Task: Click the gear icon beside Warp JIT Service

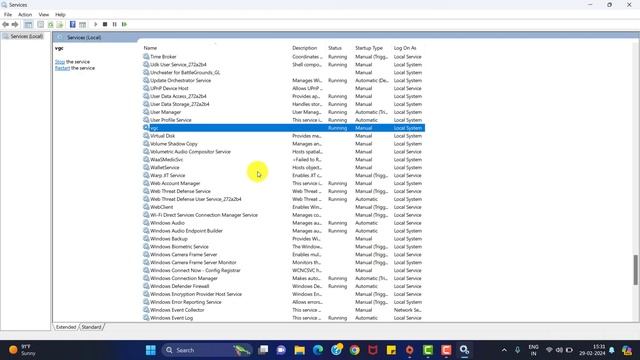Action: pyautogui.click(x=146, y=175)
